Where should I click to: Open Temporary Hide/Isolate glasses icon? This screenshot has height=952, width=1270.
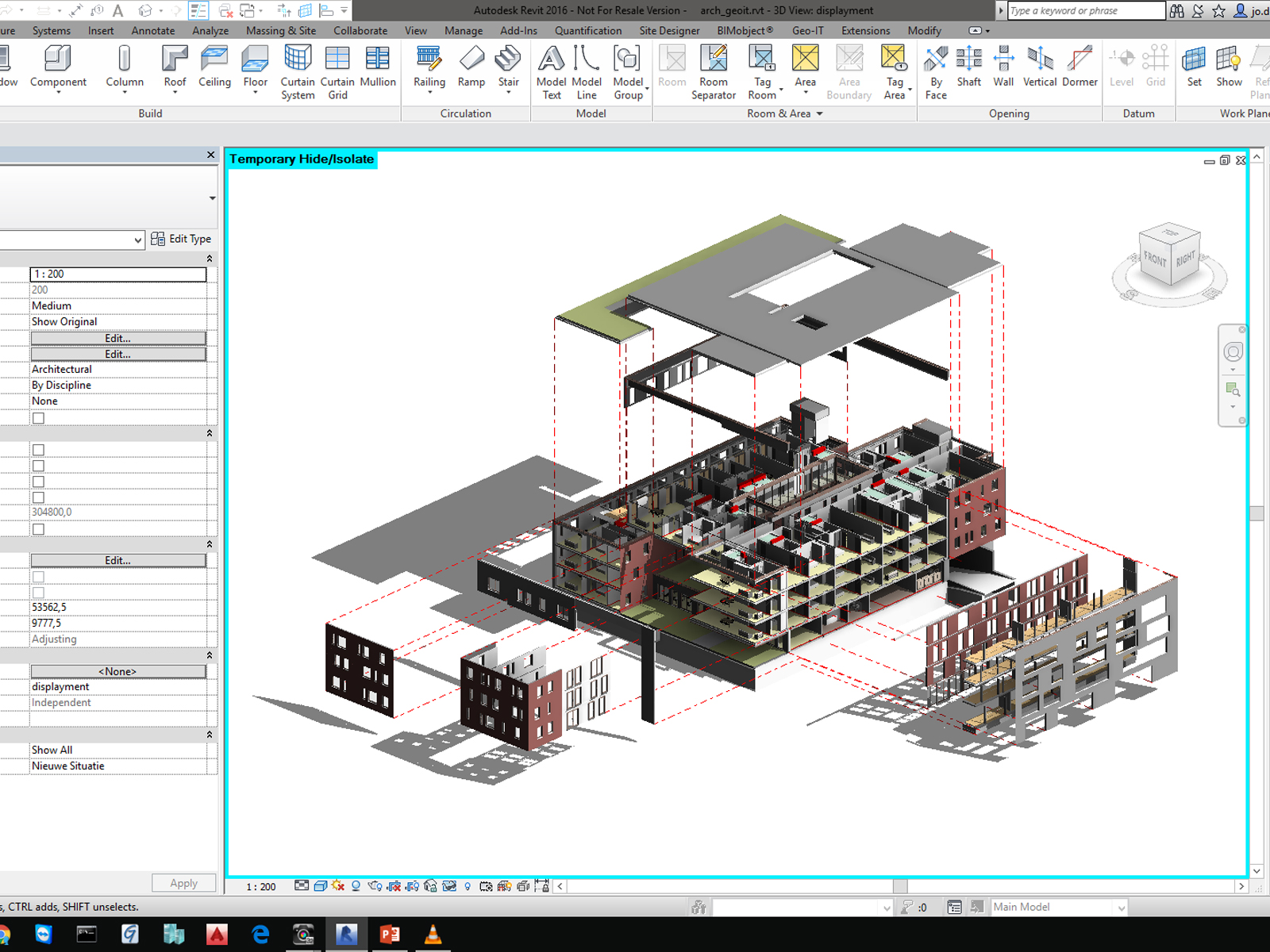pyautogui.click(x=449, y=886)
